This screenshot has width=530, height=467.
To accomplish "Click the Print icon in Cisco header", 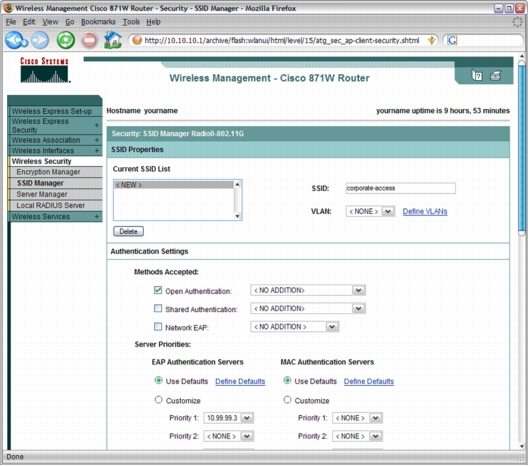I will click(496, 75).
